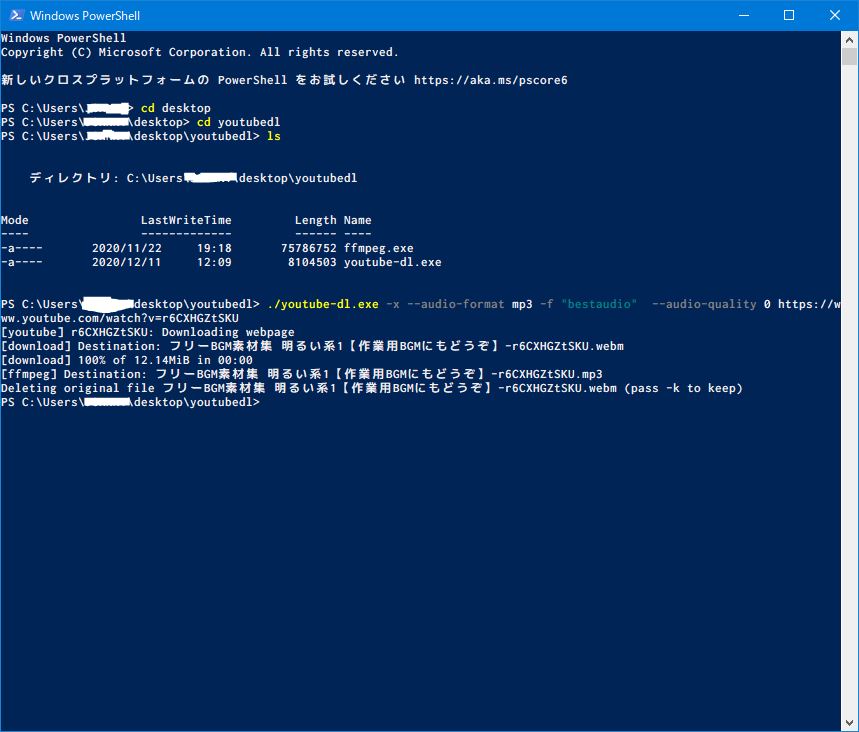
Task: Click the --audio-format option text
Action: 456,304
